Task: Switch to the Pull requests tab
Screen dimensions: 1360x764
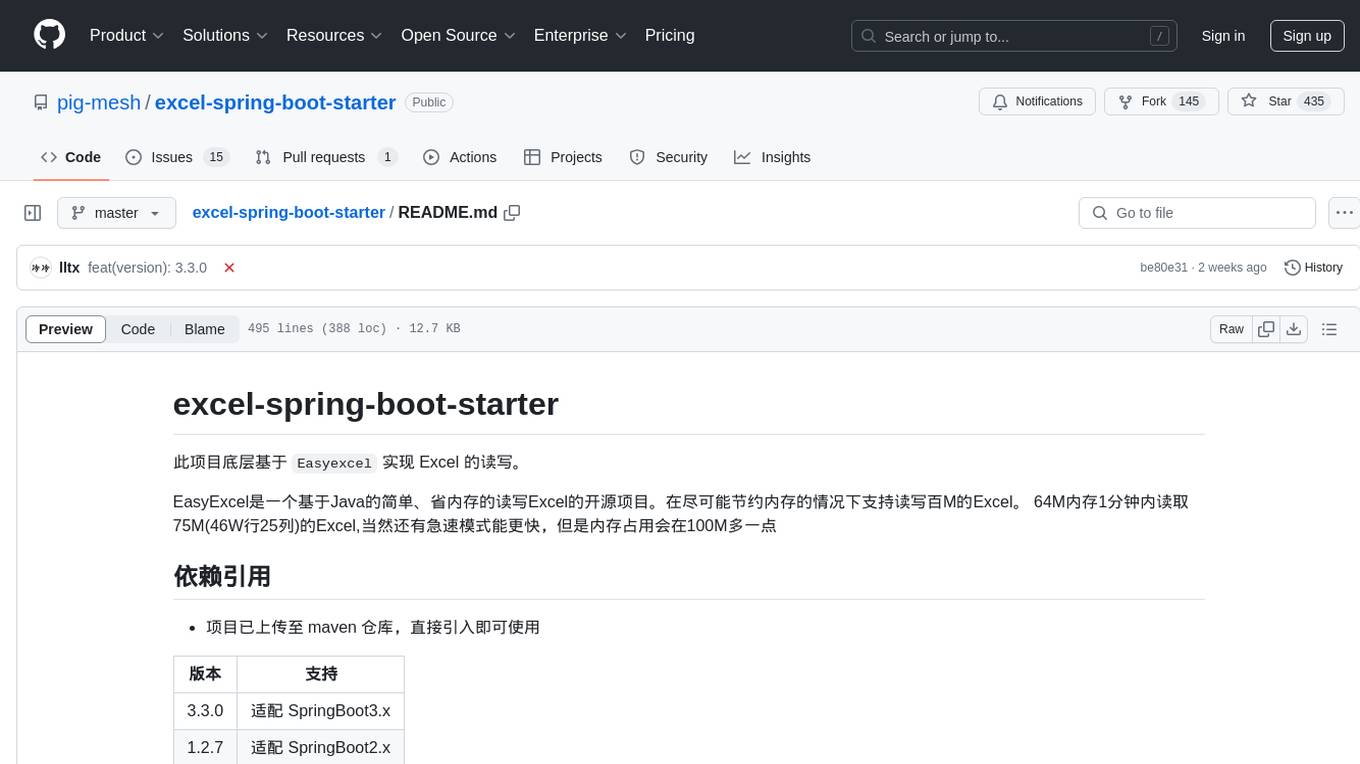Action: click(326, 157)
